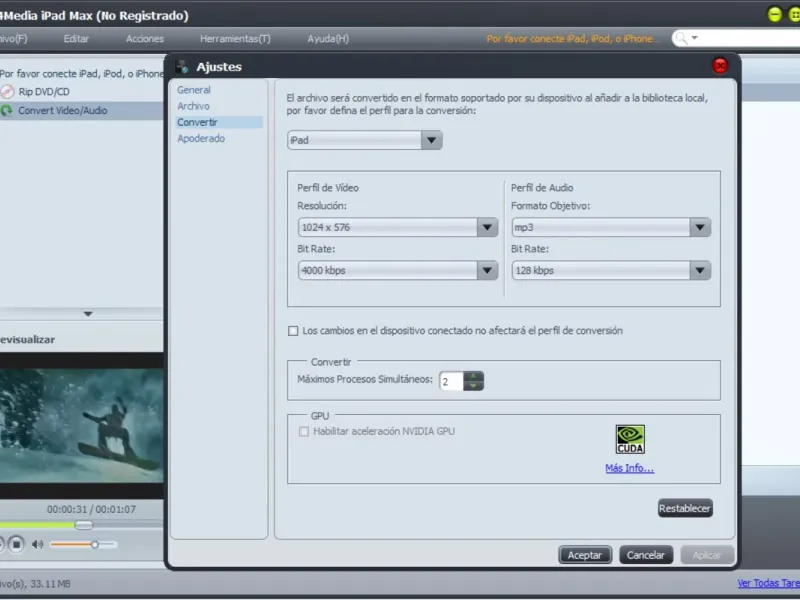800x600 pixels.
Task: Select the Convertir settings tab
Action: [x=218, y=122]
